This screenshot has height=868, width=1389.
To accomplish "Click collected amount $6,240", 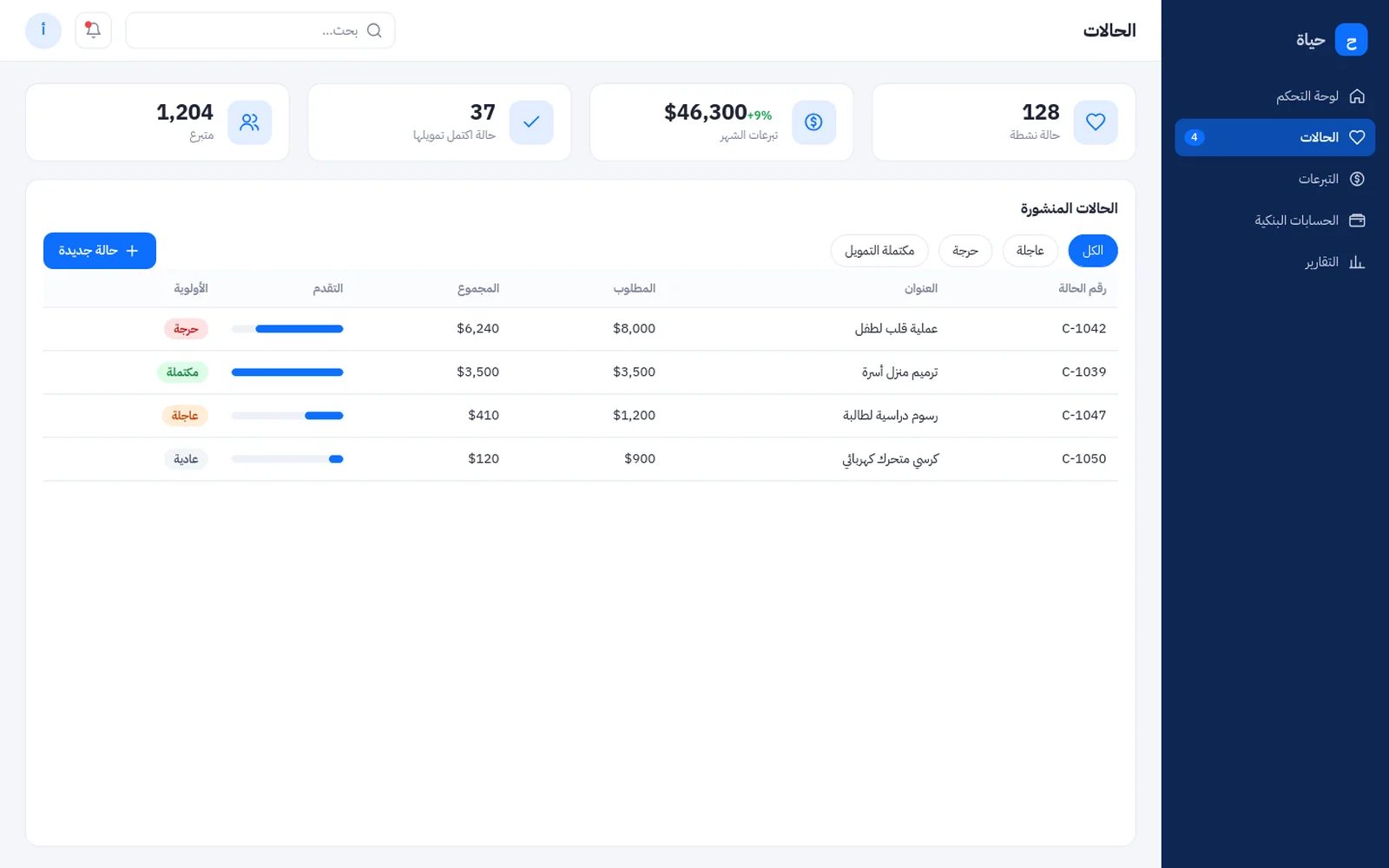I will (x=478, y=329).
